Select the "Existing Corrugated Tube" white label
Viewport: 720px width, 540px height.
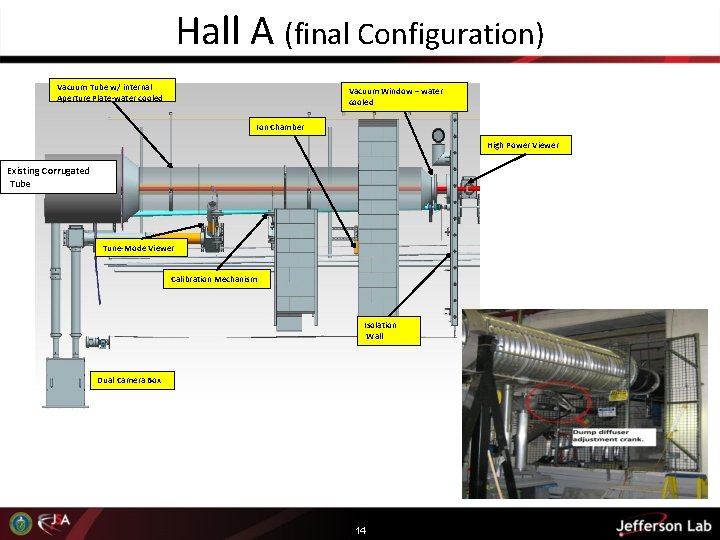click(58, 177)
